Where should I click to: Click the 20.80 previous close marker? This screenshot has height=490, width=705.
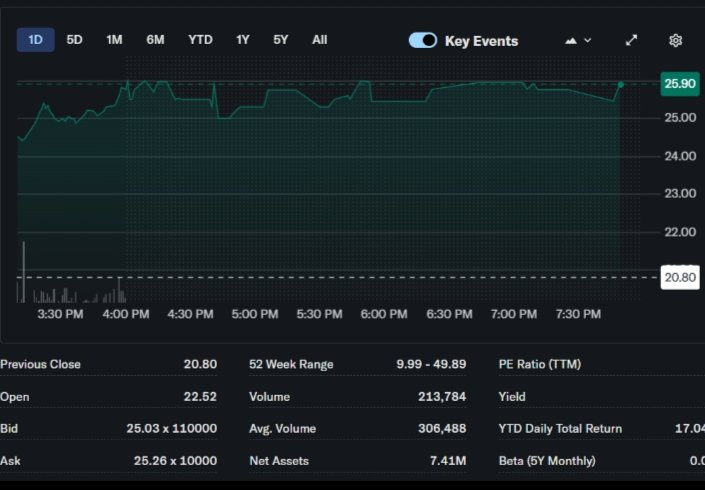[x=680, y=277]
